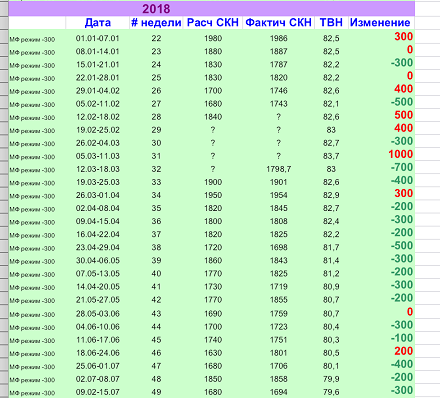Select the Расч СКН value 1980
This screenshot has height=398, width=440.
coord(213,38)
